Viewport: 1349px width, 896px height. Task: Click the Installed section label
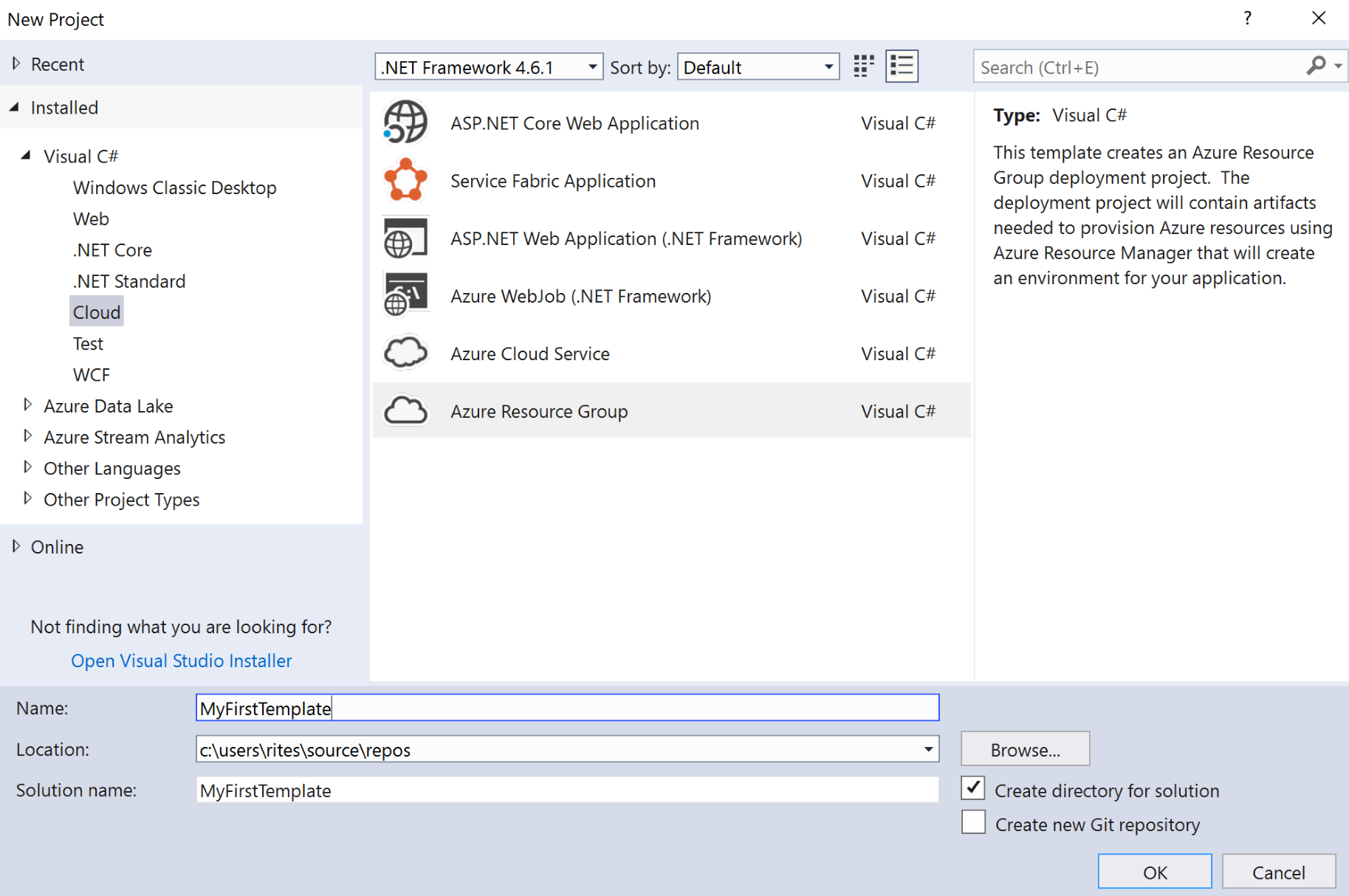point(64,108)
